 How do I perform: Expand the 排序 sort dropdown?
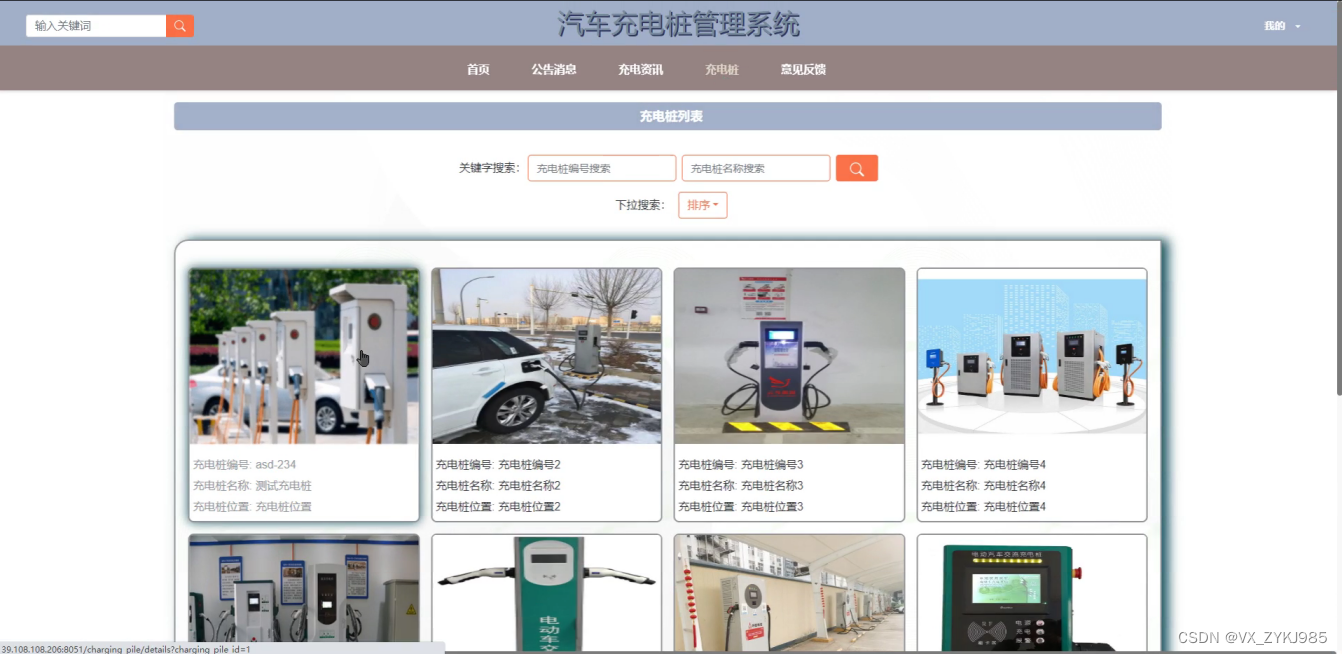click(x=703, y=205)
